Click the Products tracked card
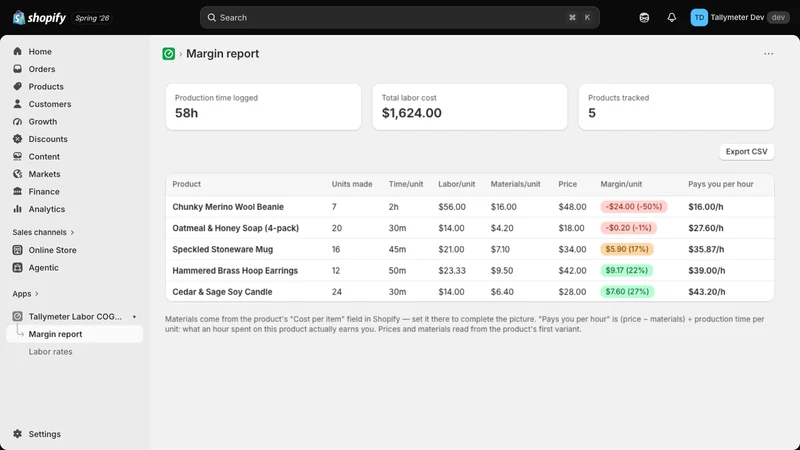 (x=677, y=107)
